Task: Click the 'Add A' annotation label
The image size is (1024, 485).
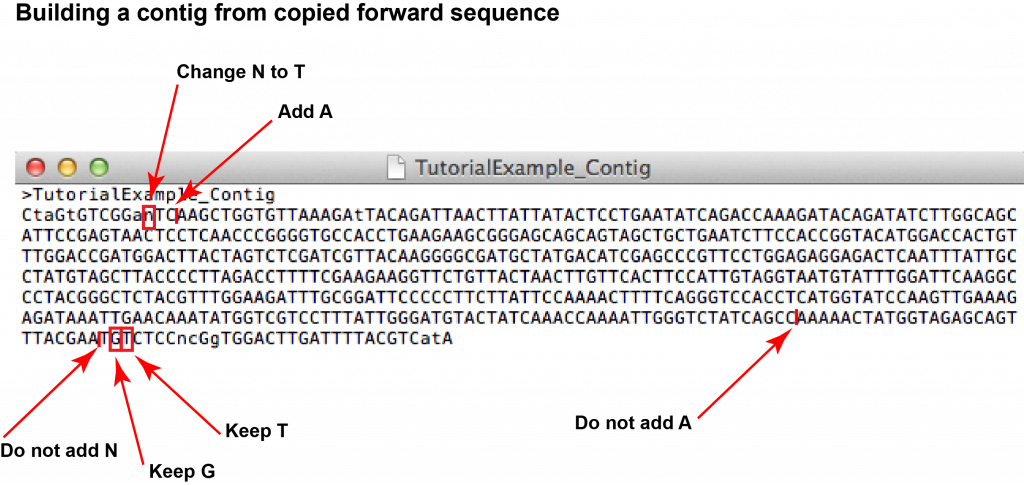Action: [305, 112]
